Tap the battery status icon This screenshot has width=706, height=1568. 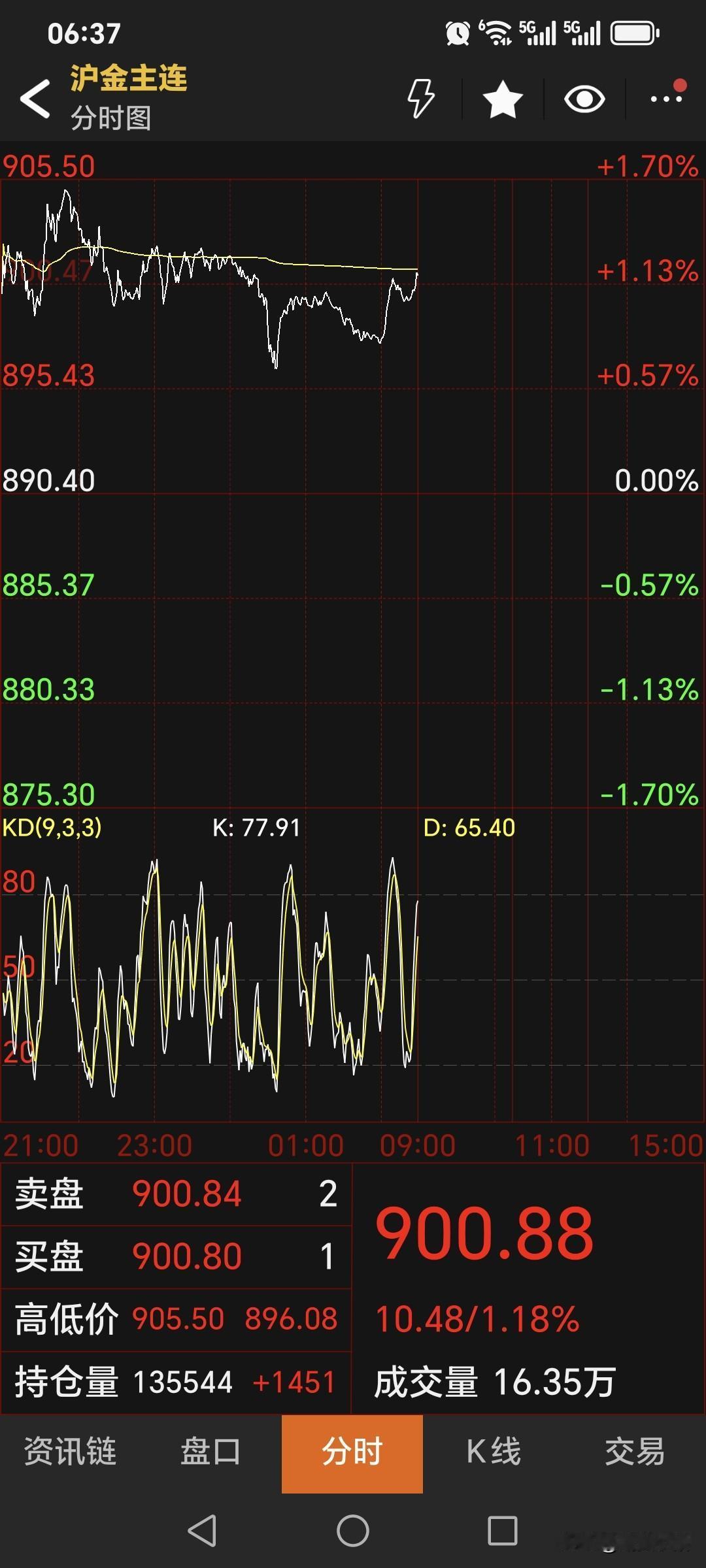pyautogui.click(x=635, y=33)
